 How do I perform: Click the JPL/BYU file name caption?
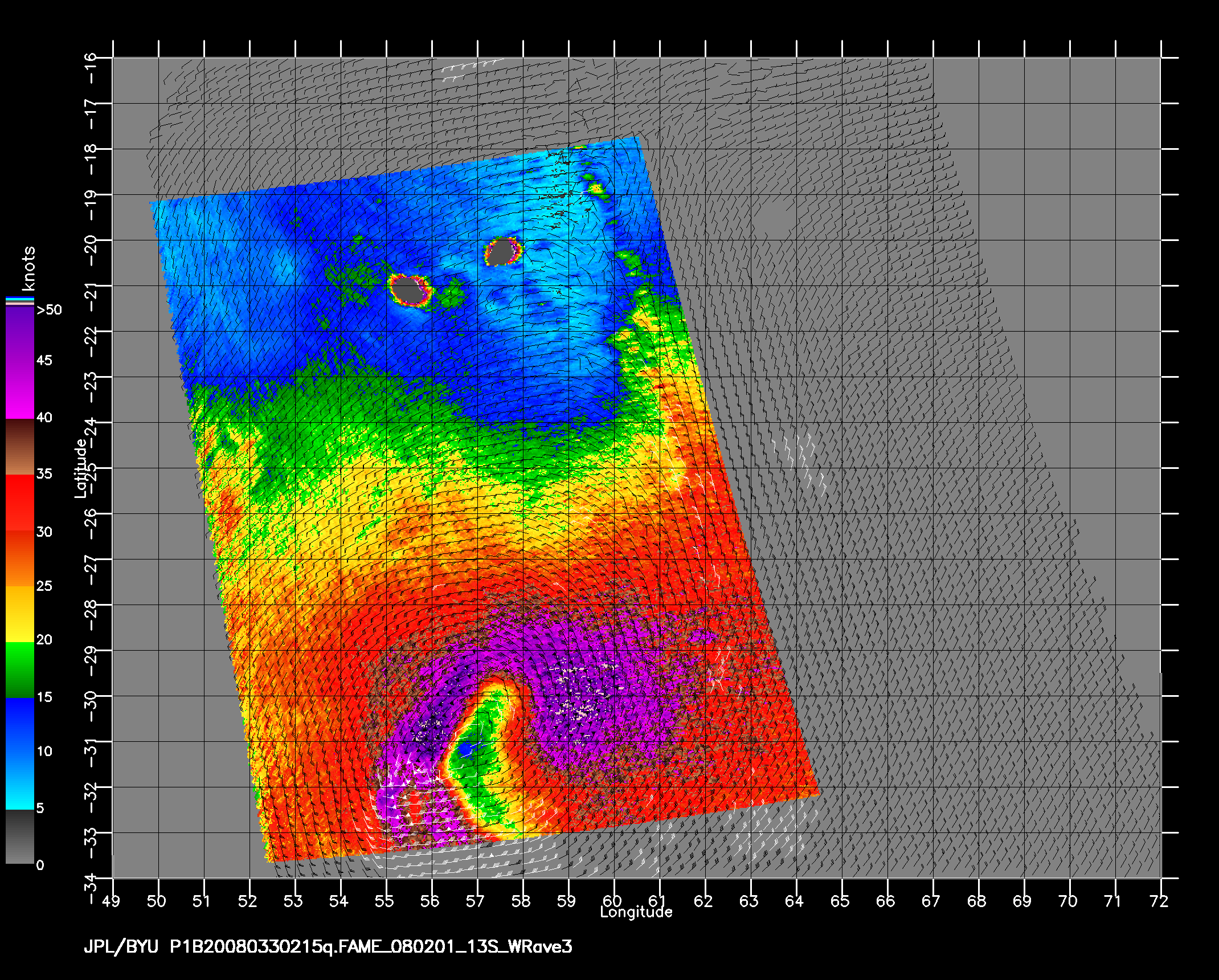point(328,947)
